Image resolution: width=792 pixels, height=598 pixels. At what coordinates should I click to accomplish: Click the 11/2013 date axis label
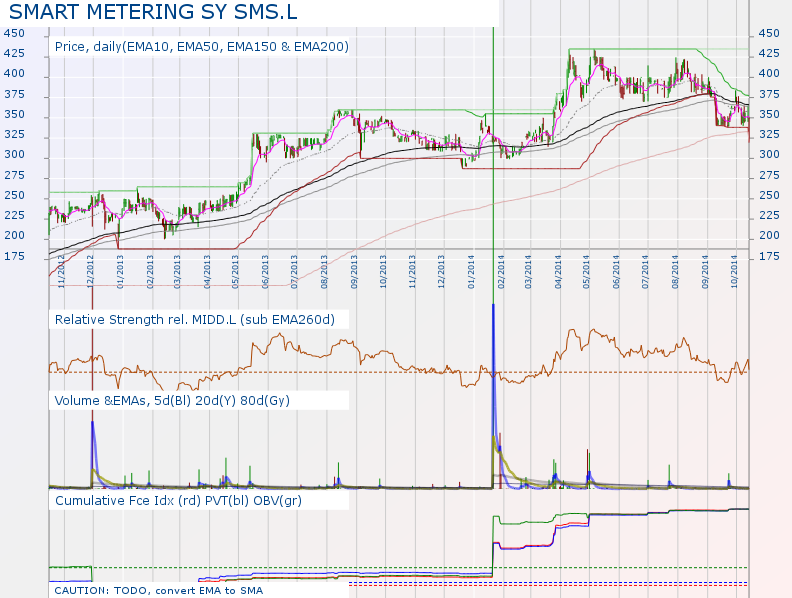click(x=412, y=272)
